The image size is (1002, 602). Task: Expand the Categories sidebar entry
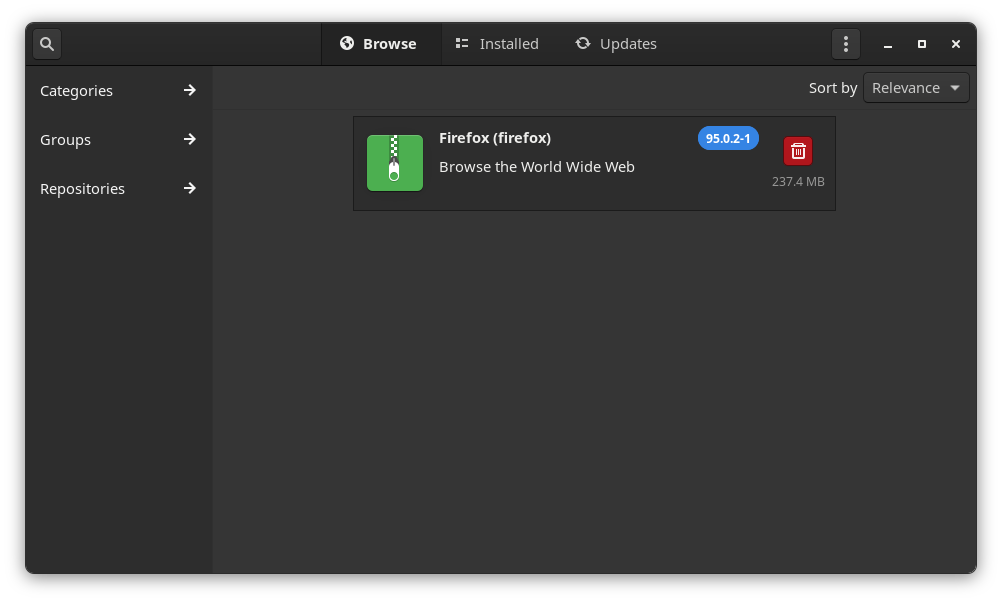[x=77, y=91]
